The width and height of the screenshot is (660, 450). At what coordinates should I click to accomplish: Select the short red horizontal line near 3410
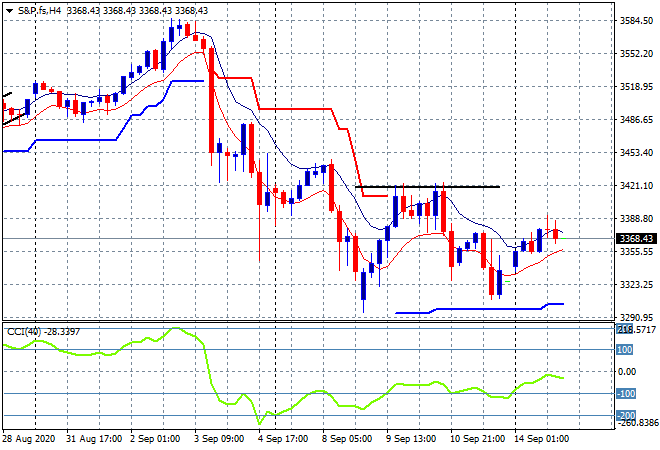pyautogui.click(x=375, y=196)
